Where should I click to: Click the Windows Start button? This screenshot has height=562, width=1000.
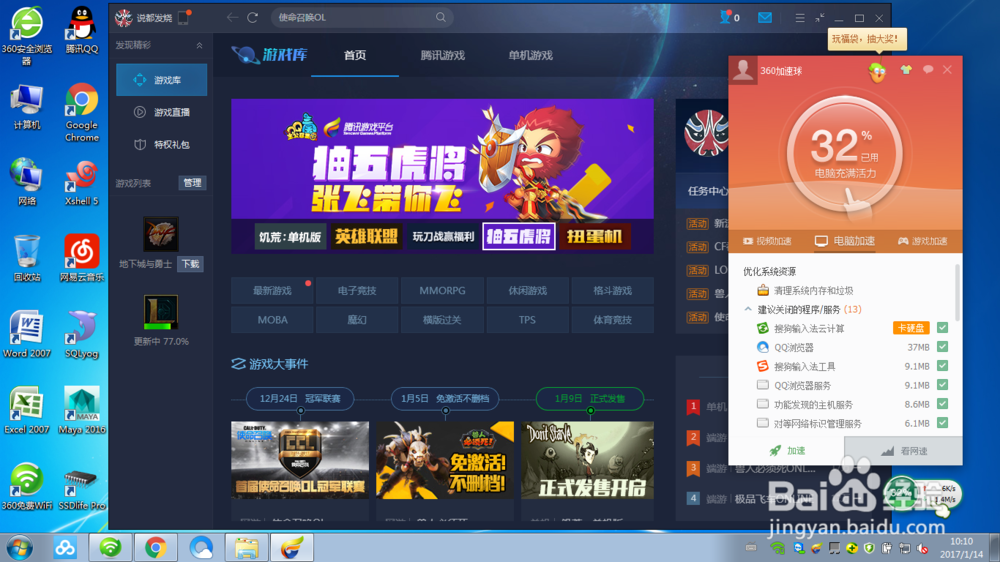pyautogui.click(x=20, y=547)
